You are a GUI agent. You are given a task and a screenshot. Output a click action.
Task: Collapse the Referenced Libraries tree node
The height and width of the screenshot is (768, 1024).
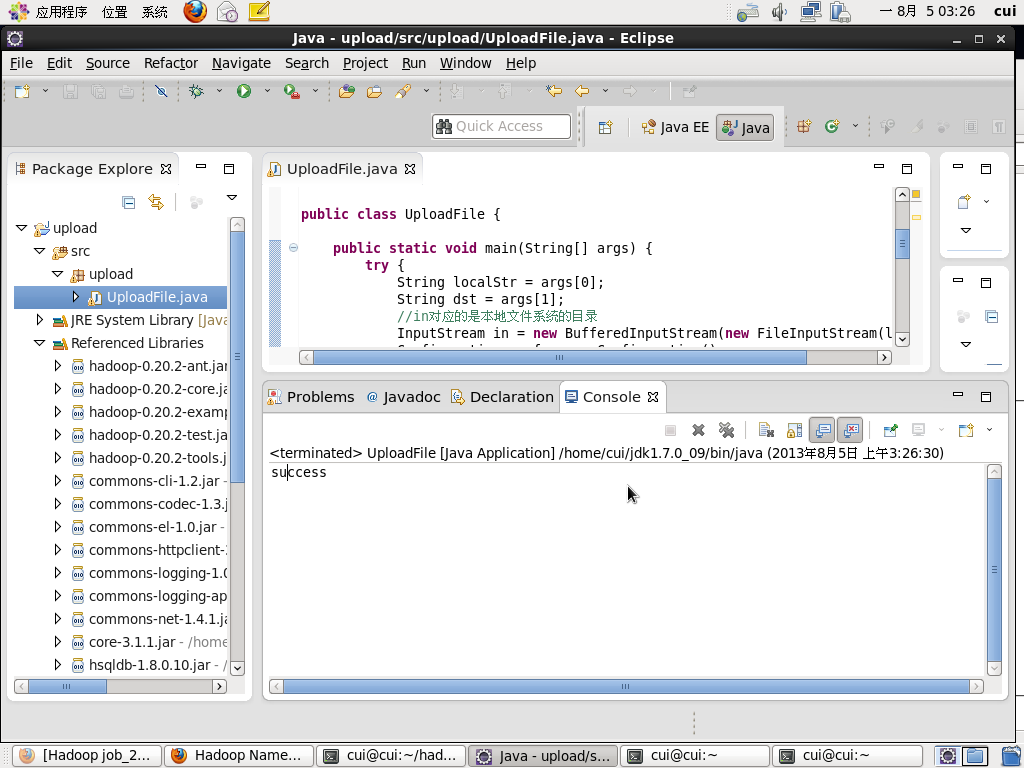pos(39,343)
